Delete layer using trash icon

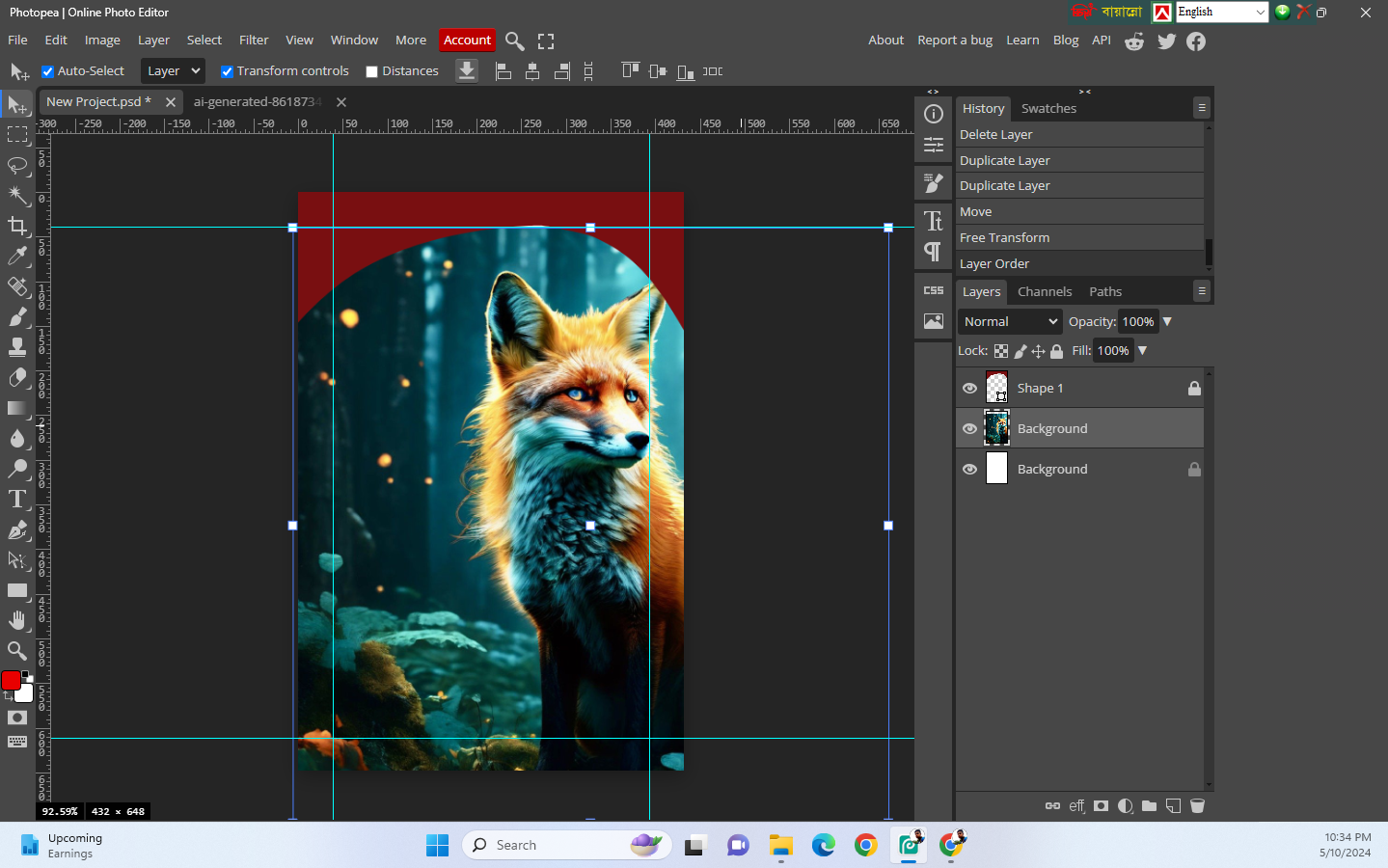coord(1197,806)
